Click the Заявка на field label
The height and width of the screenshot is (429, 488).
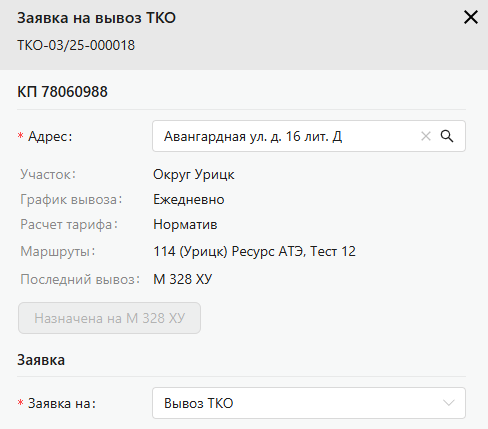tap(62, 403)
